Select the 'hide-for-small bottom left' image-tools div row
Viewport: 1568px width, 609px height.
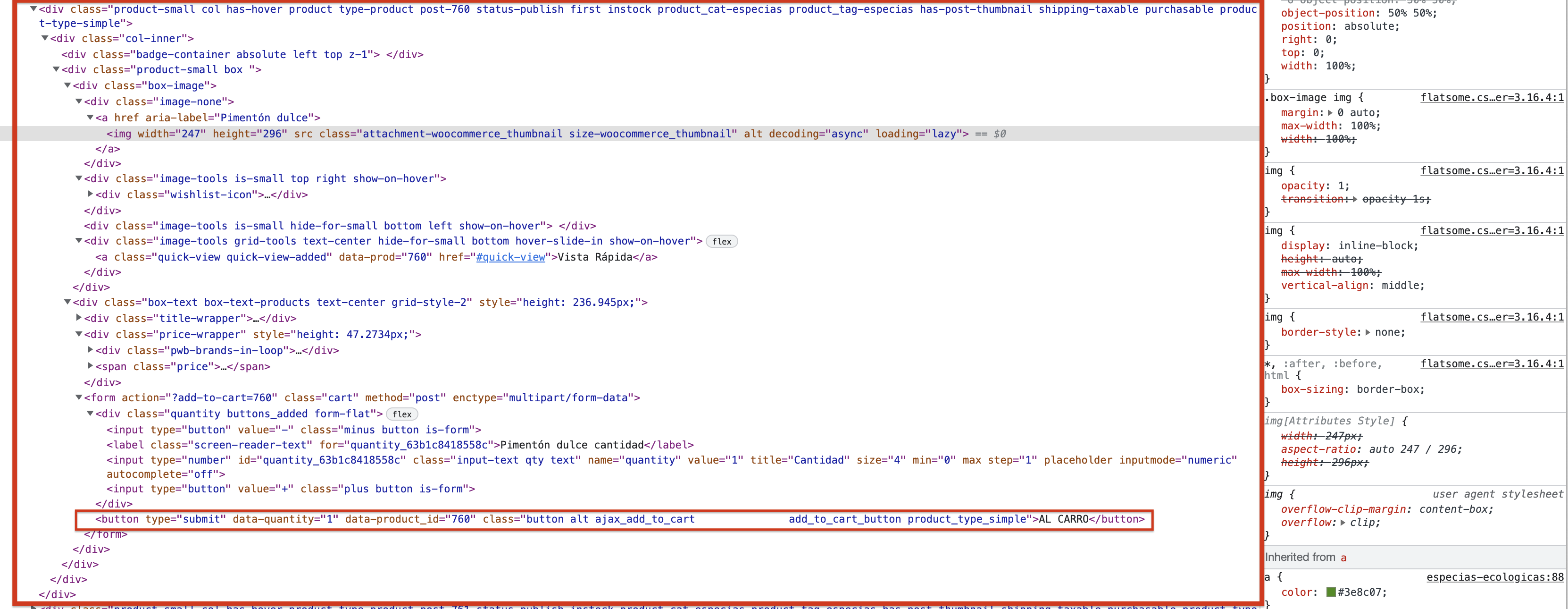point(340,225)
